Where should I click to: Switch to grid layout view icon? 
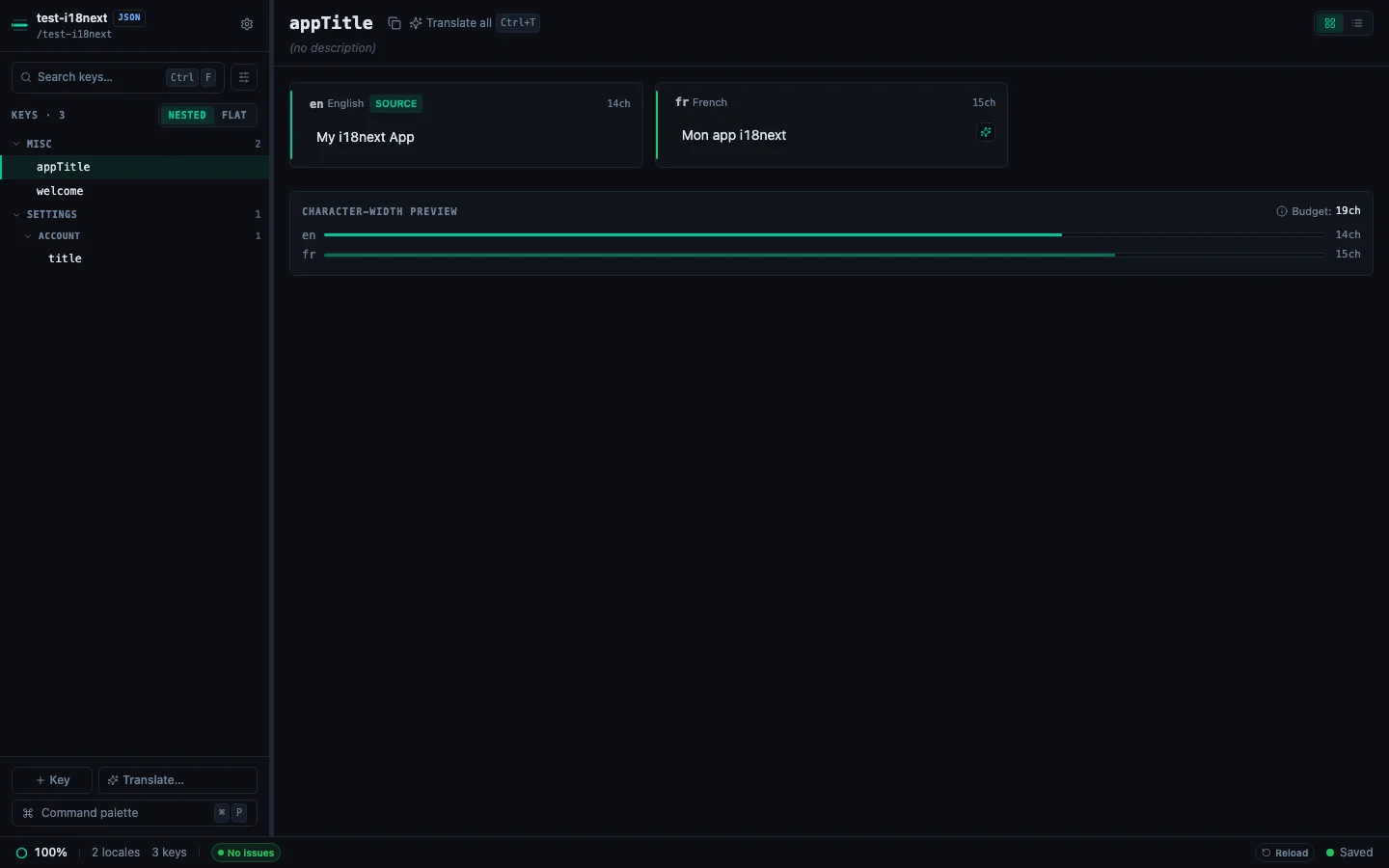[1330, 23]
